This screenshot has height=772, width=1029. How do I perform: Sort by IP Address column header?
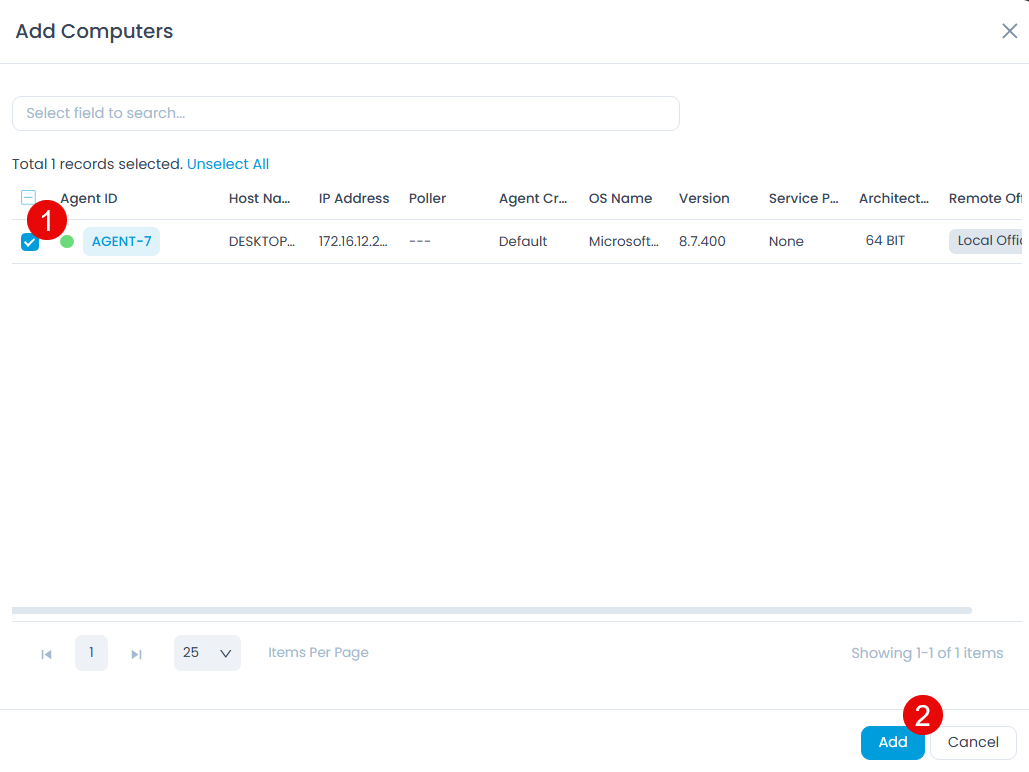pyautogui.click(x=353, y=198)
